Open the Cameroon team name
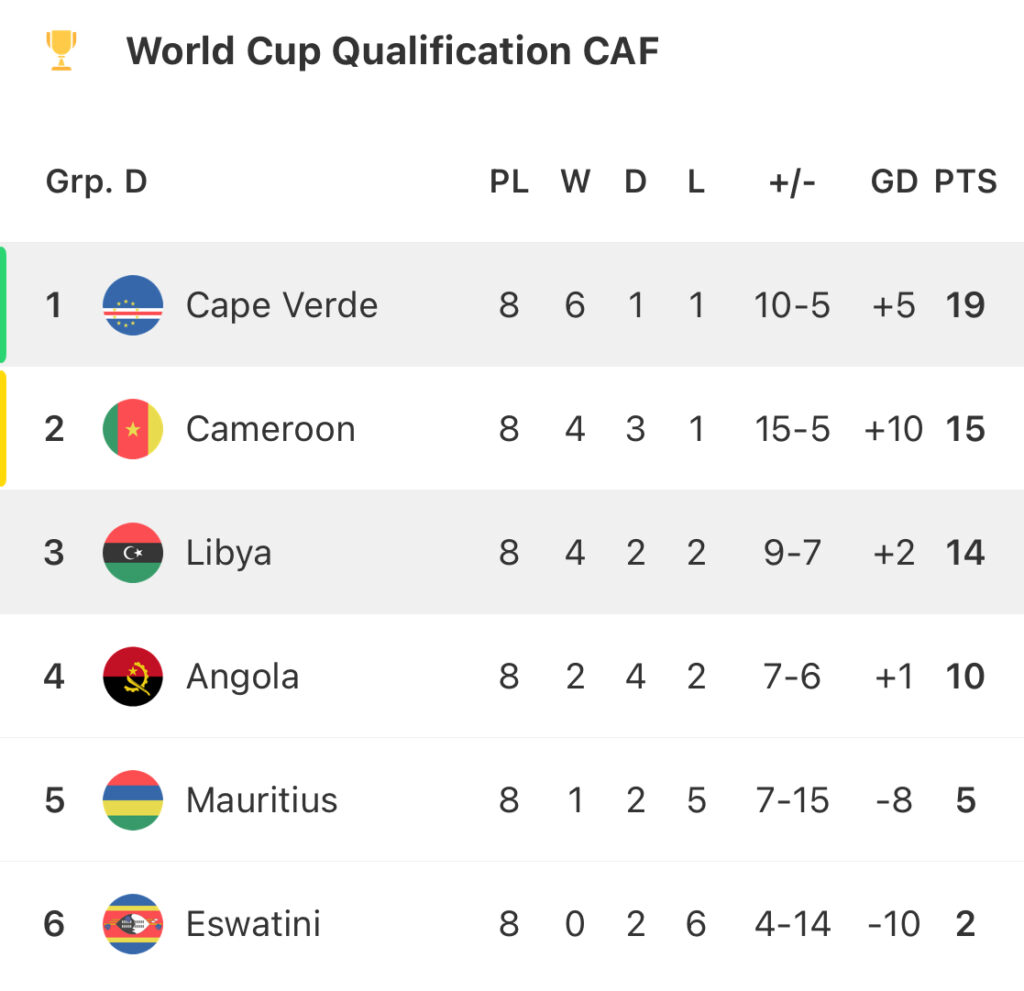This screenshot has width=1024, height=991. pyautogui.click(x=270, y=429)
